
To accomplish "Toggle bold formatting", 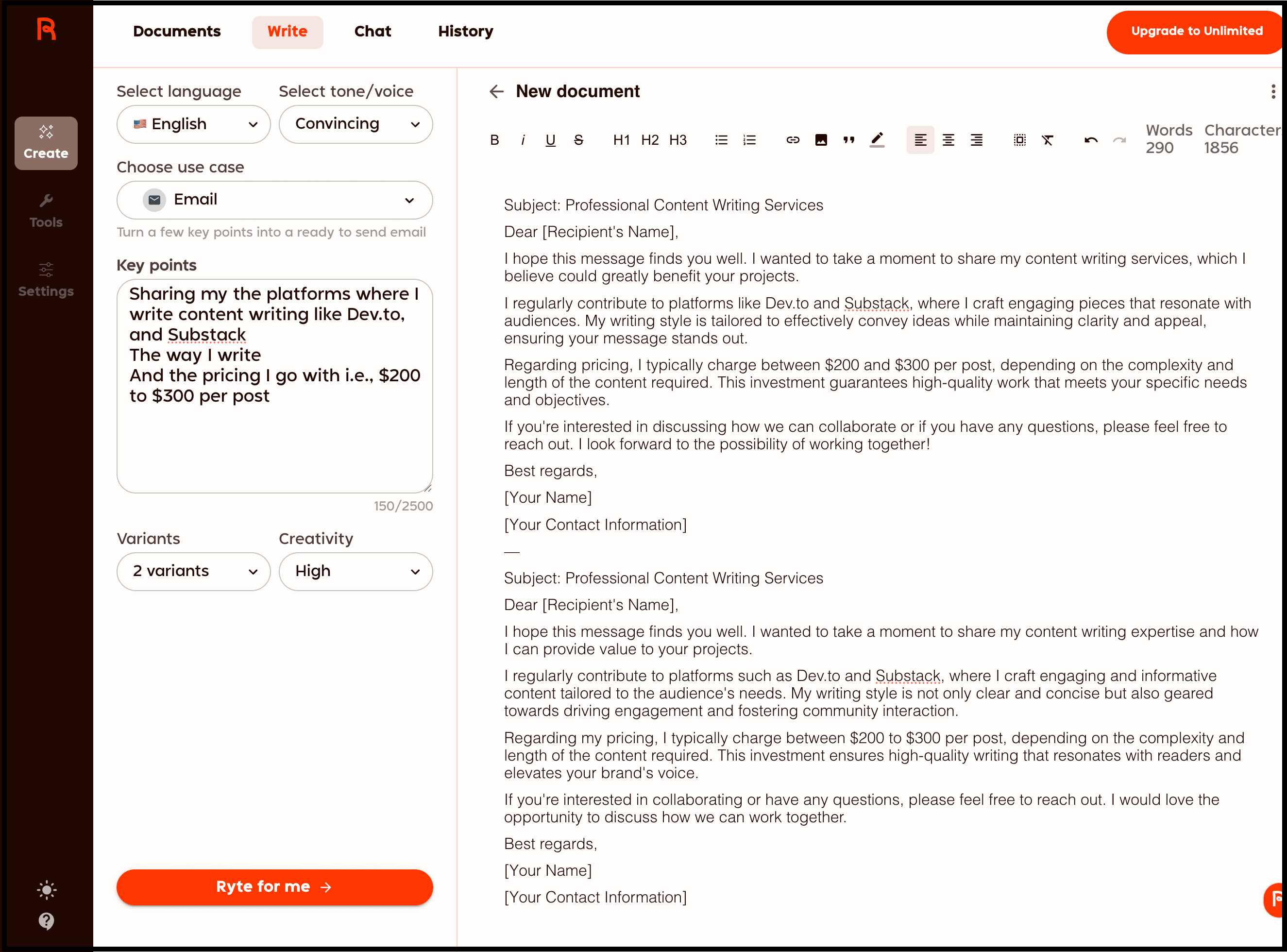I will [x=494, y=140].
